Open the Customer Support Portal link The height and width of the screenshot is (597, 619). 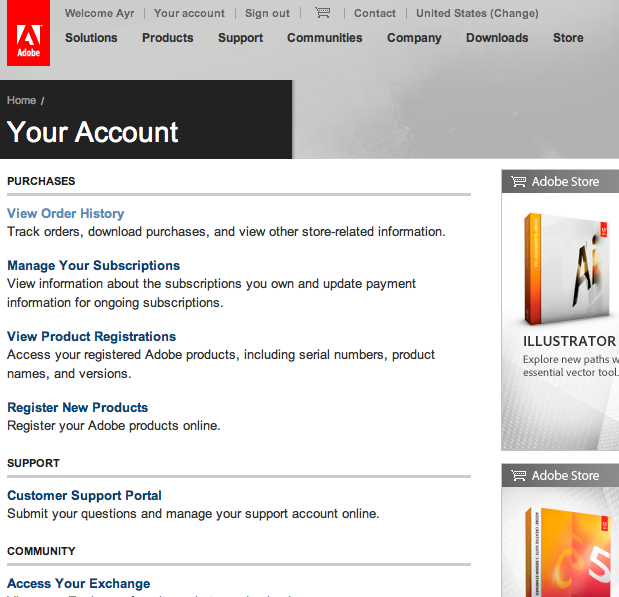pyautogui.click(x=84, y=496)
